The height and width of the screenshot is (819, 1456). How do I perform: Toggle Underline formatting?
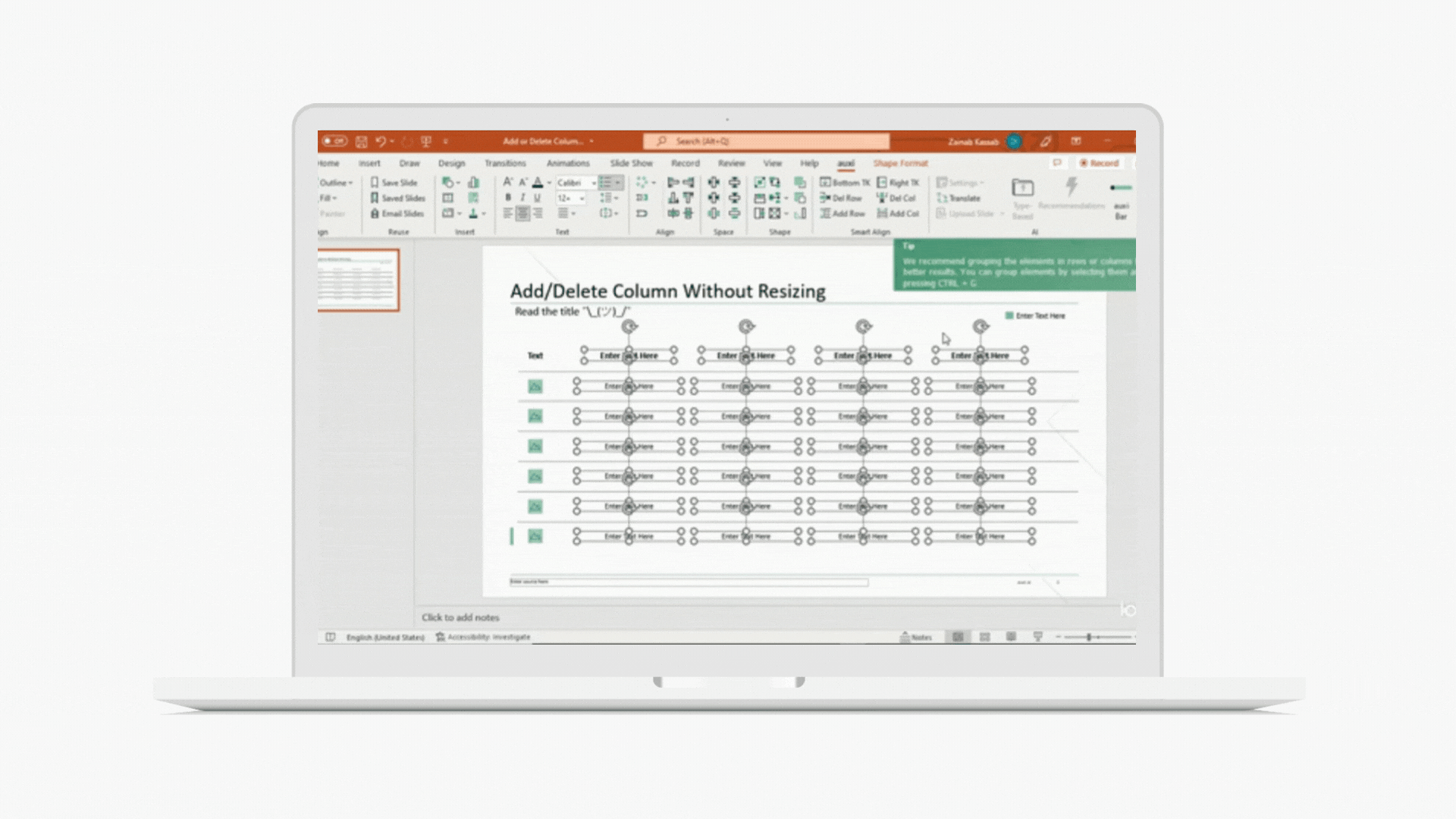point(537,198)
